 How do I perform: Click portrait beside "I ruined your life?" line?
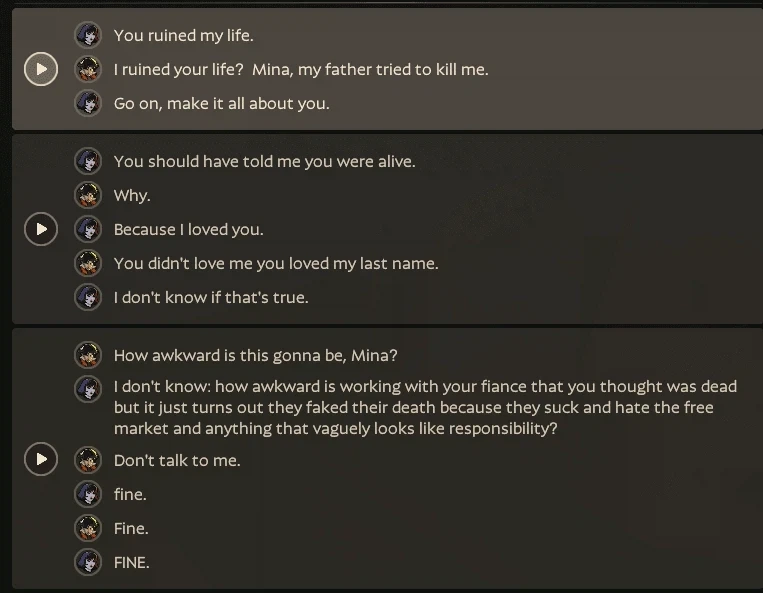tap(88, 69)
